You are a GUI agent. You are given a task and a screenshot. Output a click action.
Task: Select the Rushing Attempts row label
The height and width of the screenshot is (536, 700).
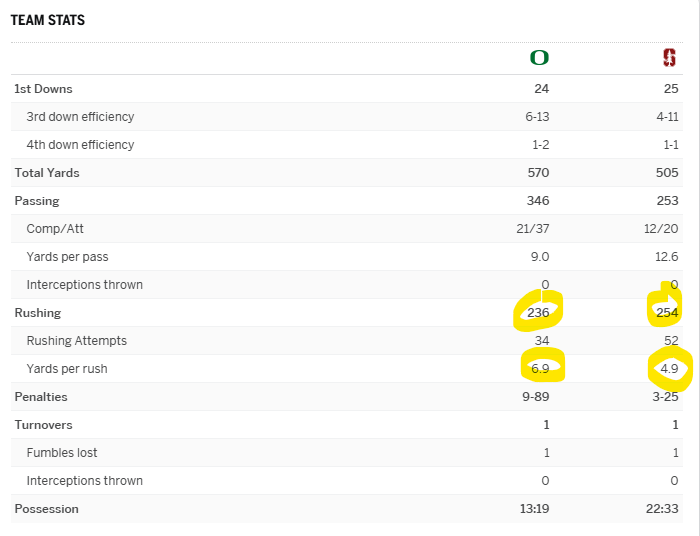77,341
